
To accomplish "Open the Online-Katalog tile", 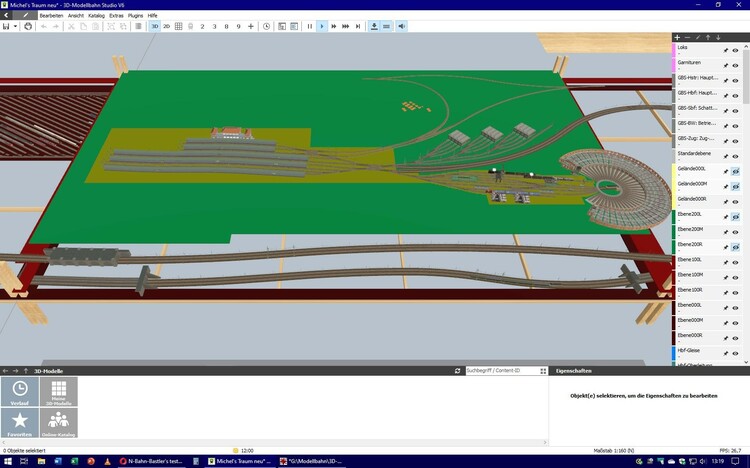I will [x=58, y=423].
